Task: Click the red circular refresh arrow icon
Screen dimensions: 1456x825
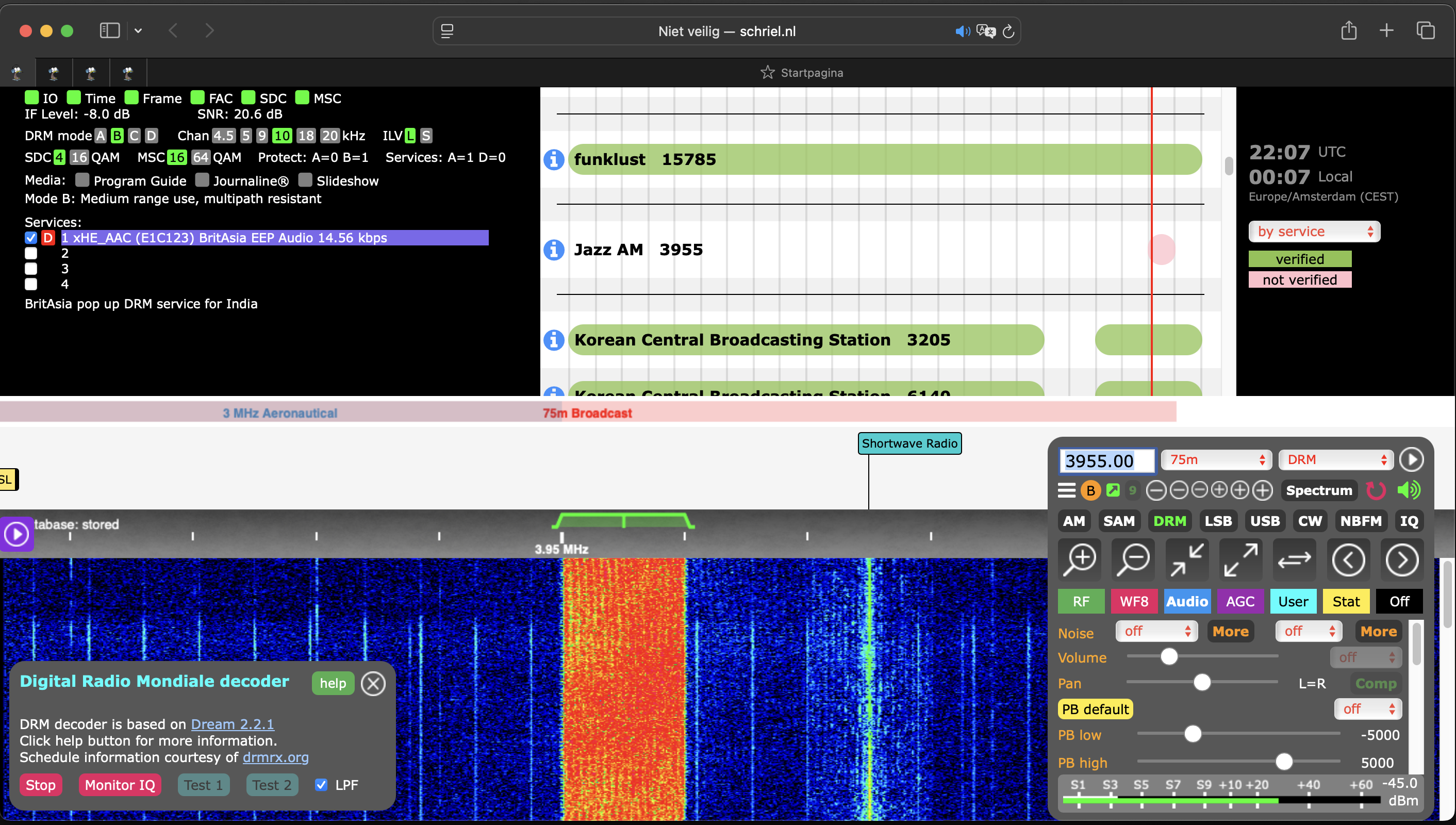Action: [1376, 490]
